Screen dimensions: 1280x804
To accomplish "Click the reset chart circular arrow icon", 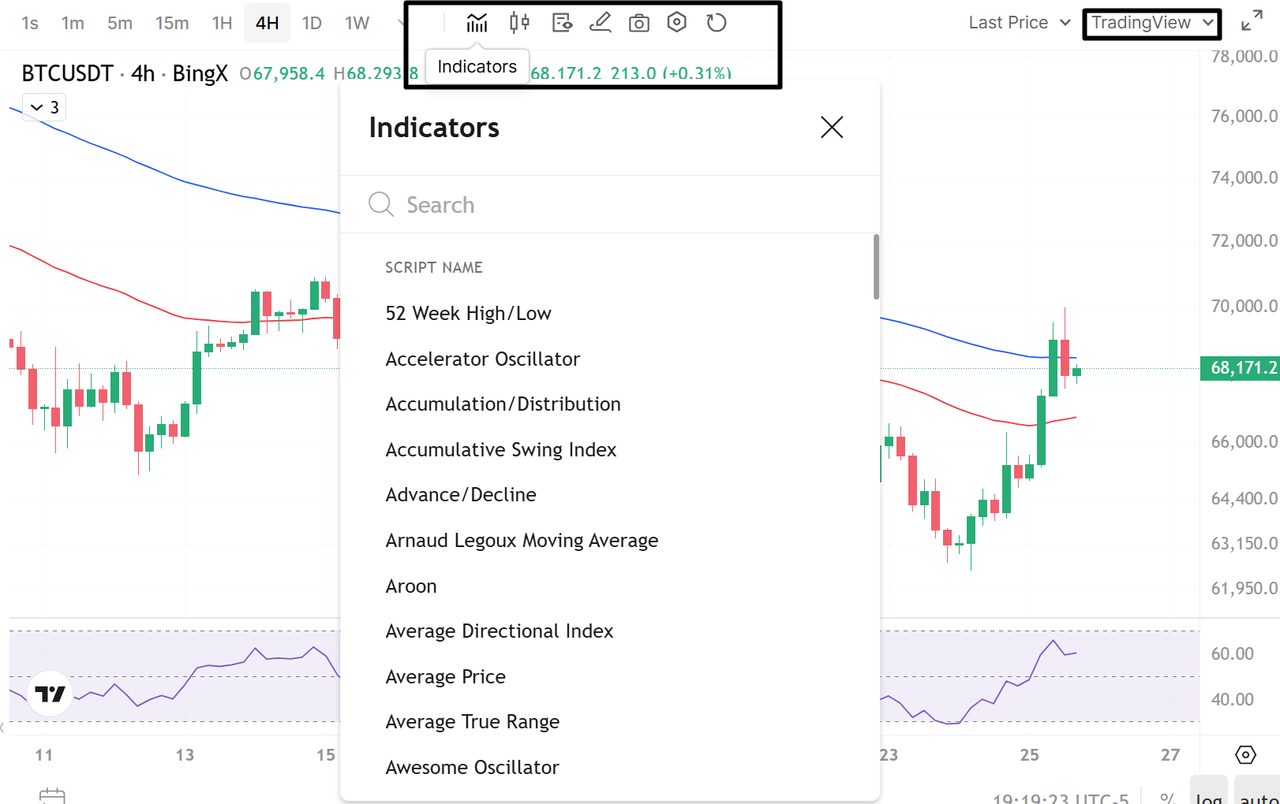I will [x=716, y=23].
